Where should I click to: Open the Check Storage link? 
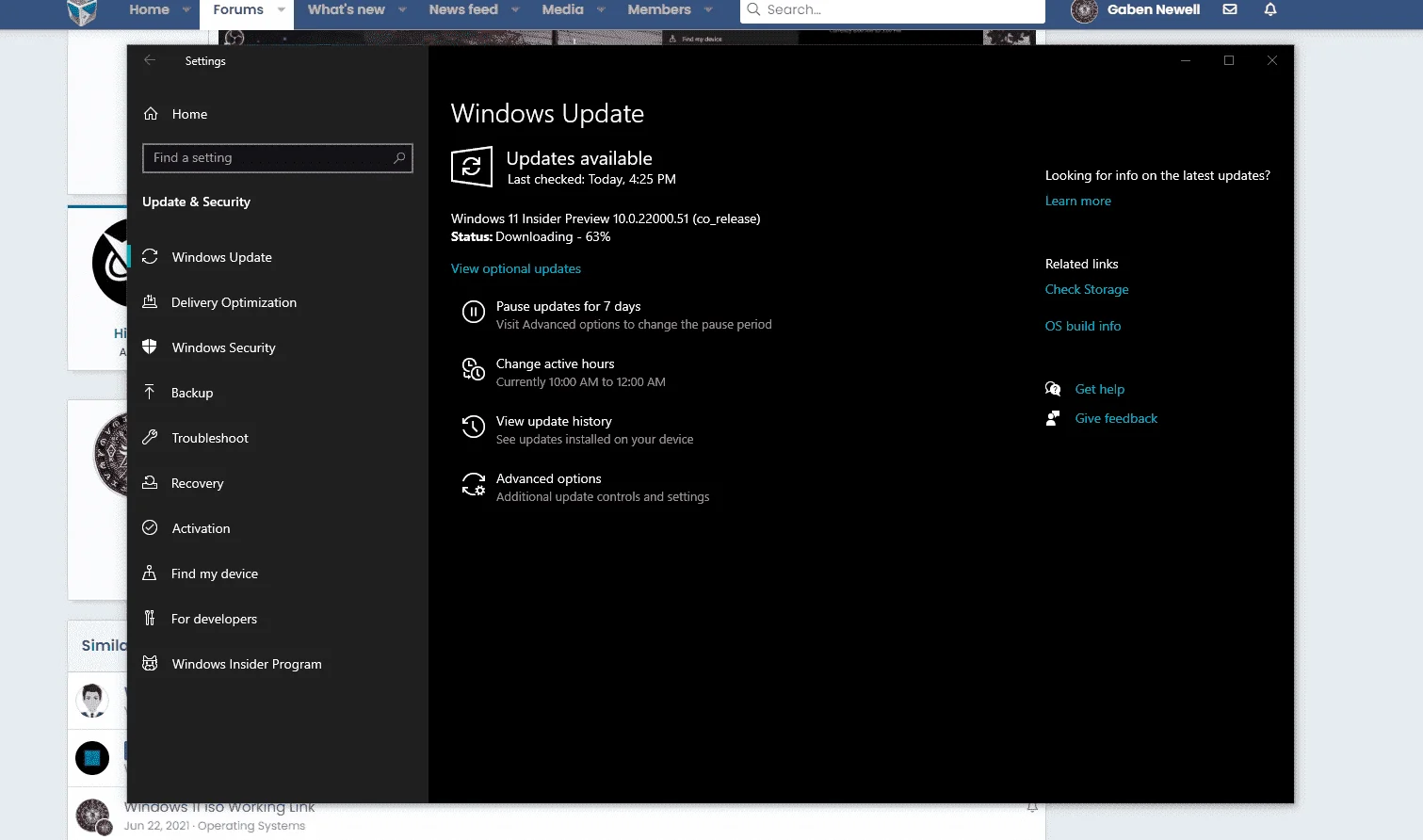[x=1087, y=289]
